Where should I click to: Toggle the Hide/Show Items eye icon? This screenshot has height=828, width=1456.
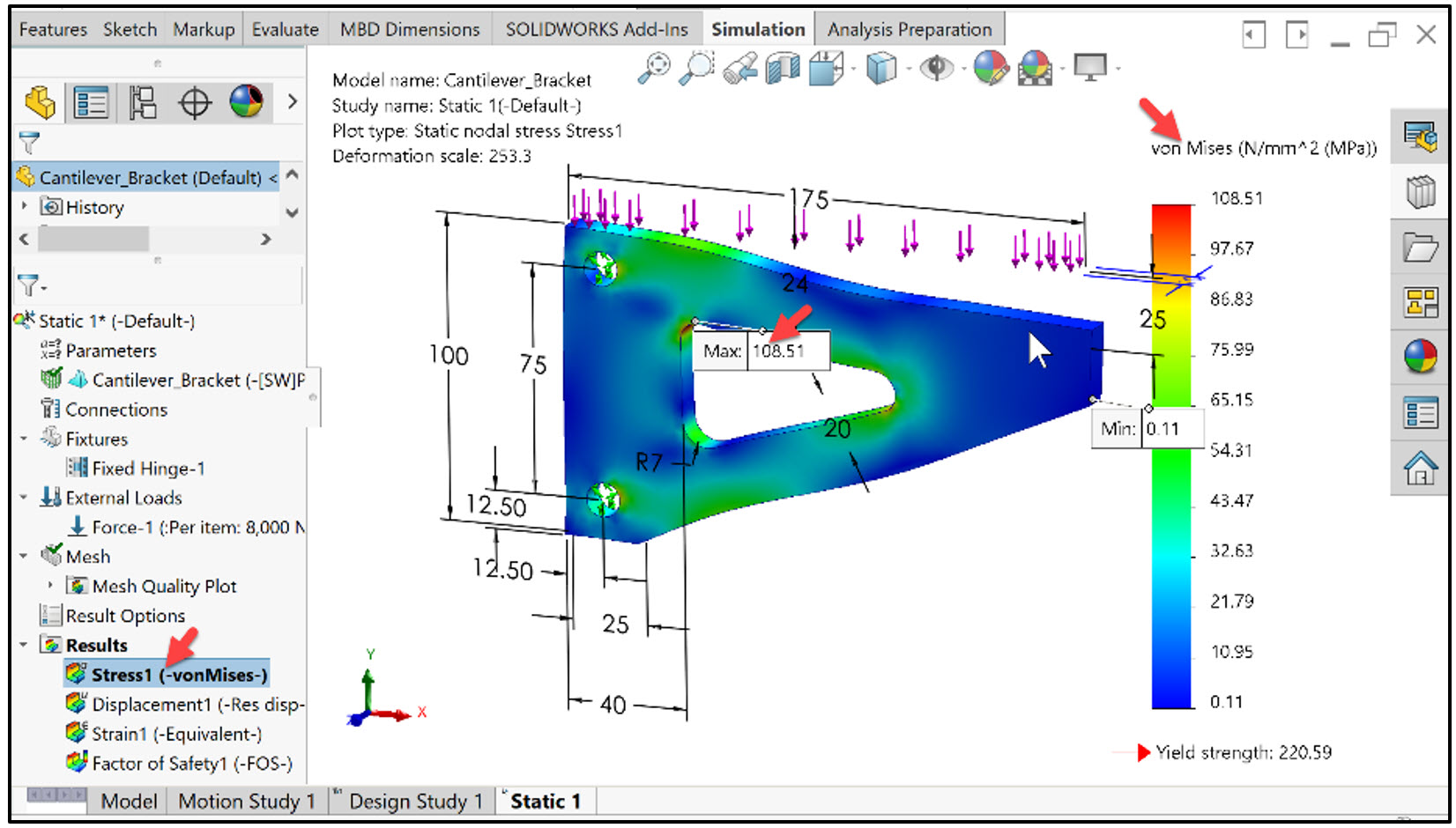[x=938, y=68]
